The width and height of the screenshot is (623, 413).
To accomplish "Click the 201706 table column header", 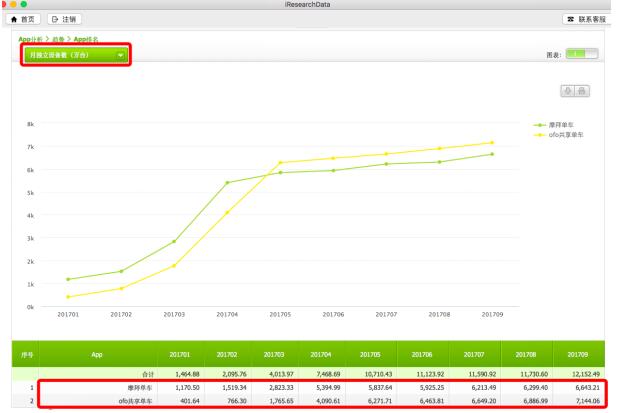I will 422,355.
